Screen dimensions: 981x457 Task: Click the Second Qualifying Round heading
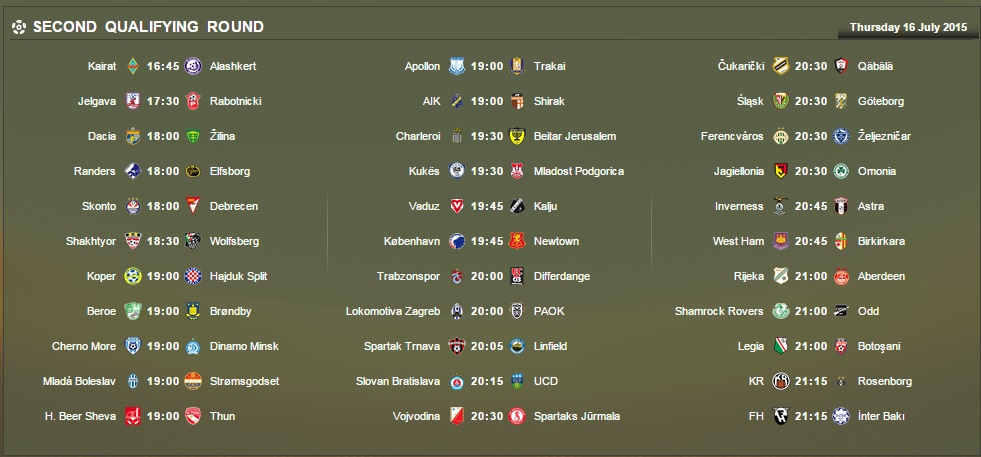pos(148,27)
